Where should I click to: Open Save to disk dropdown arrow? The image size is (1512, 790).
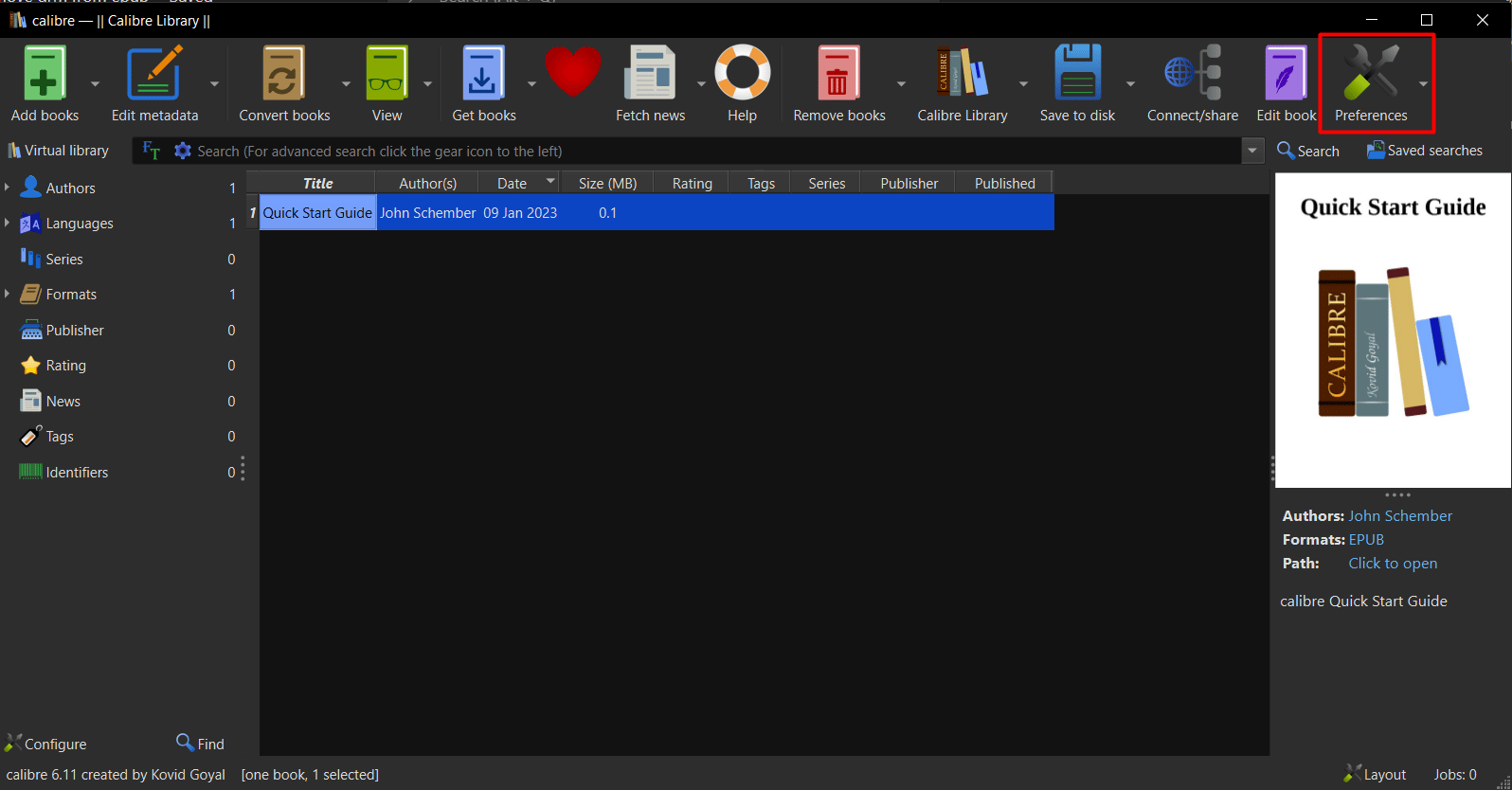1130,84
